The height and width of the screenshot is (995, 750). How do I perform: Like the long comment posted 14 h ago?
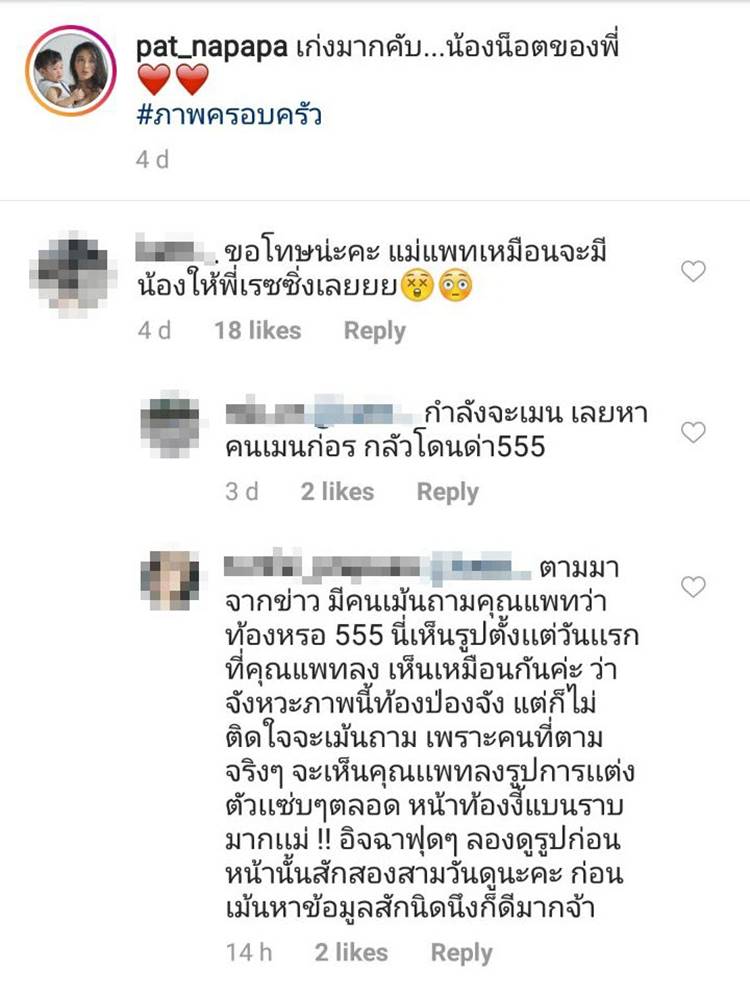point(693,586)
